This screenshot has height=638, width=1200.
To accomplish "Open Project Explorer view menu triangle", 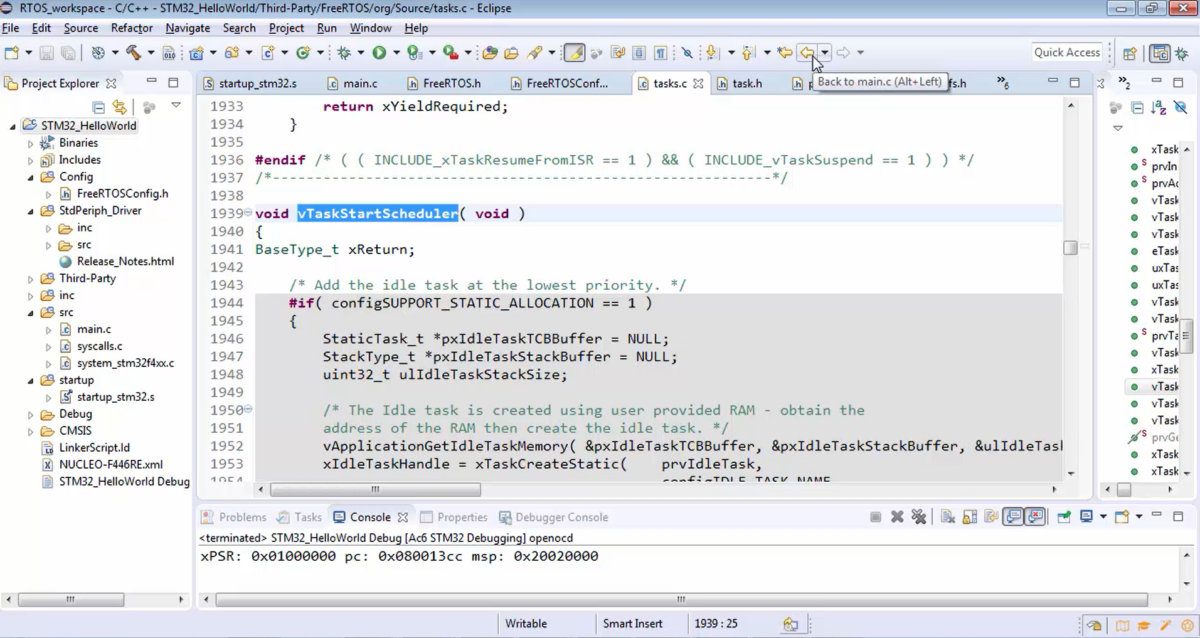I will pyautogui.click(x=176, y=105).
